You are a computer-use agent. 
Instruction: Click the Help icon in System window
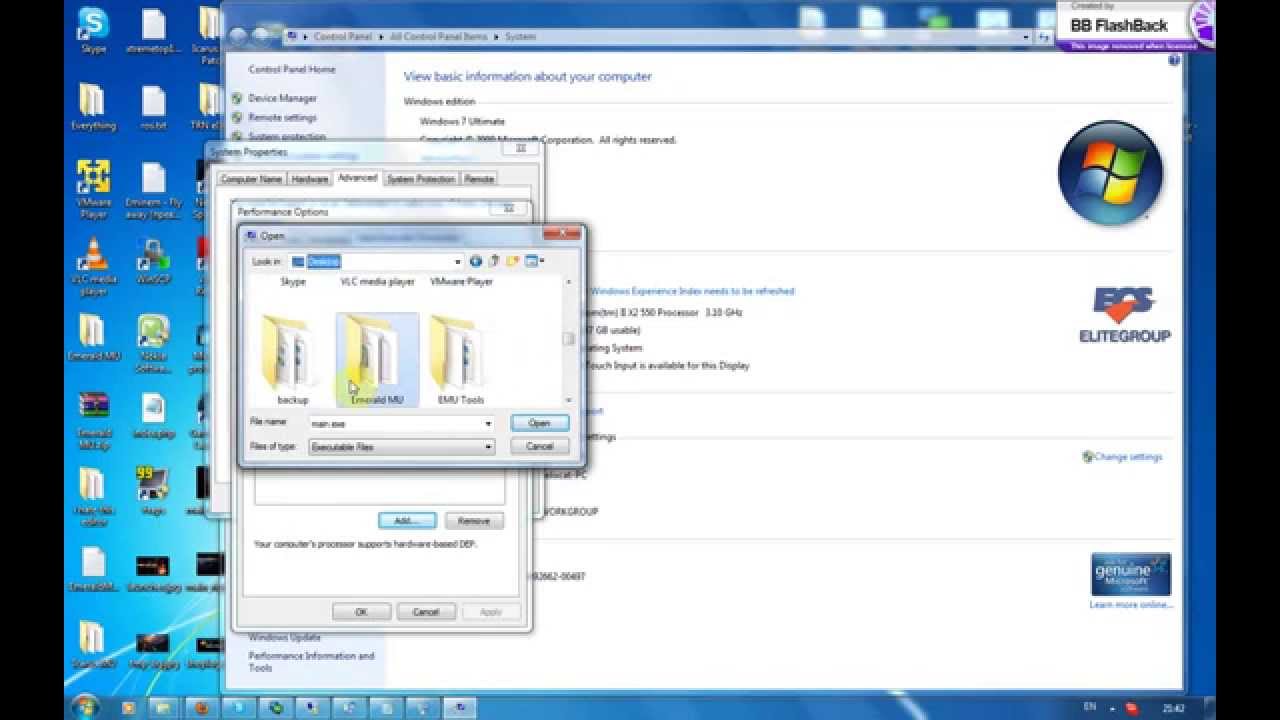pyautogui.click(x=1174, y=60)
